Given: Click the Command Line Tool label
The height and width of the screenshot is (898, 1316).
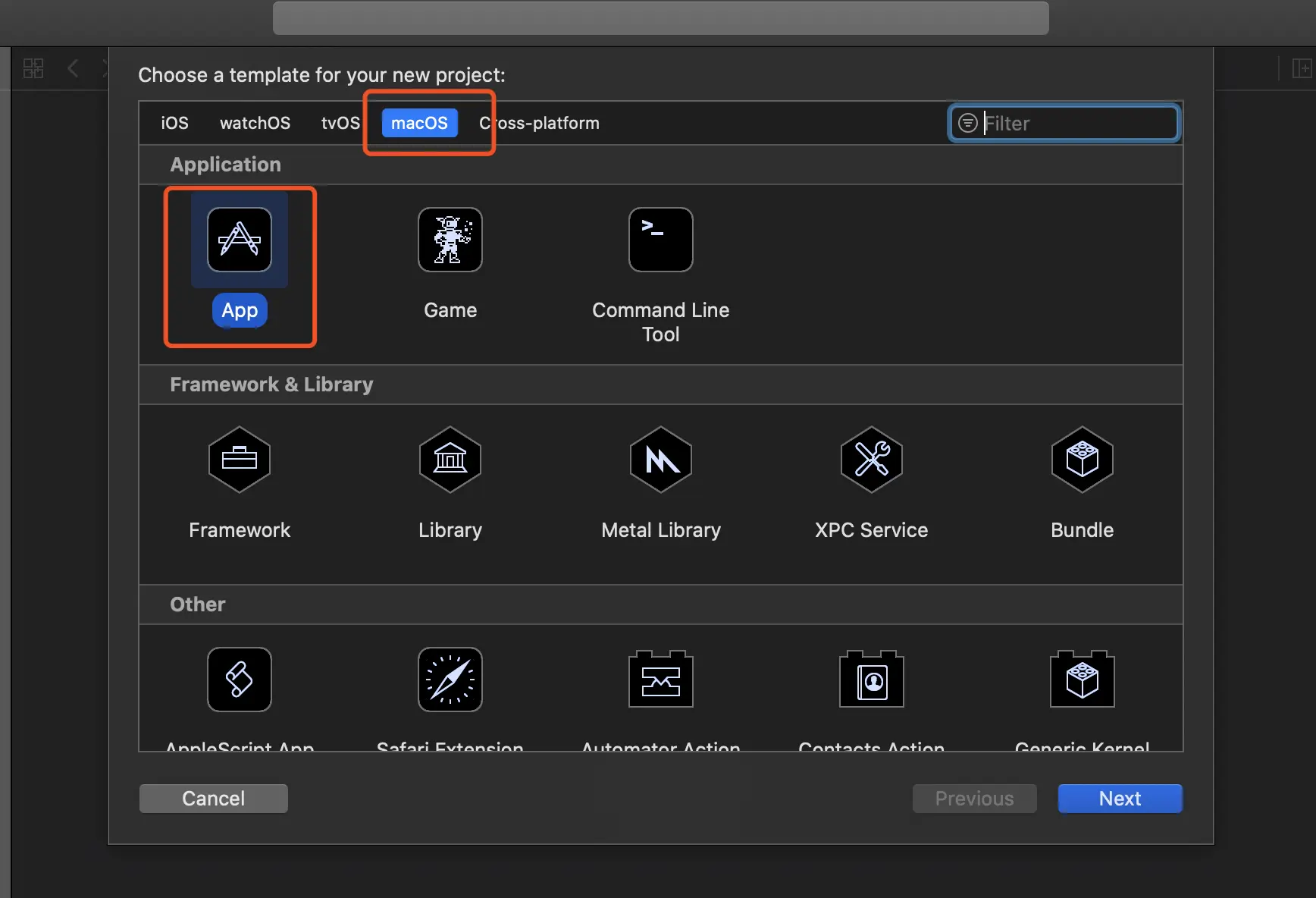Looking at the screenshot, I should click(x=661, y=322).
